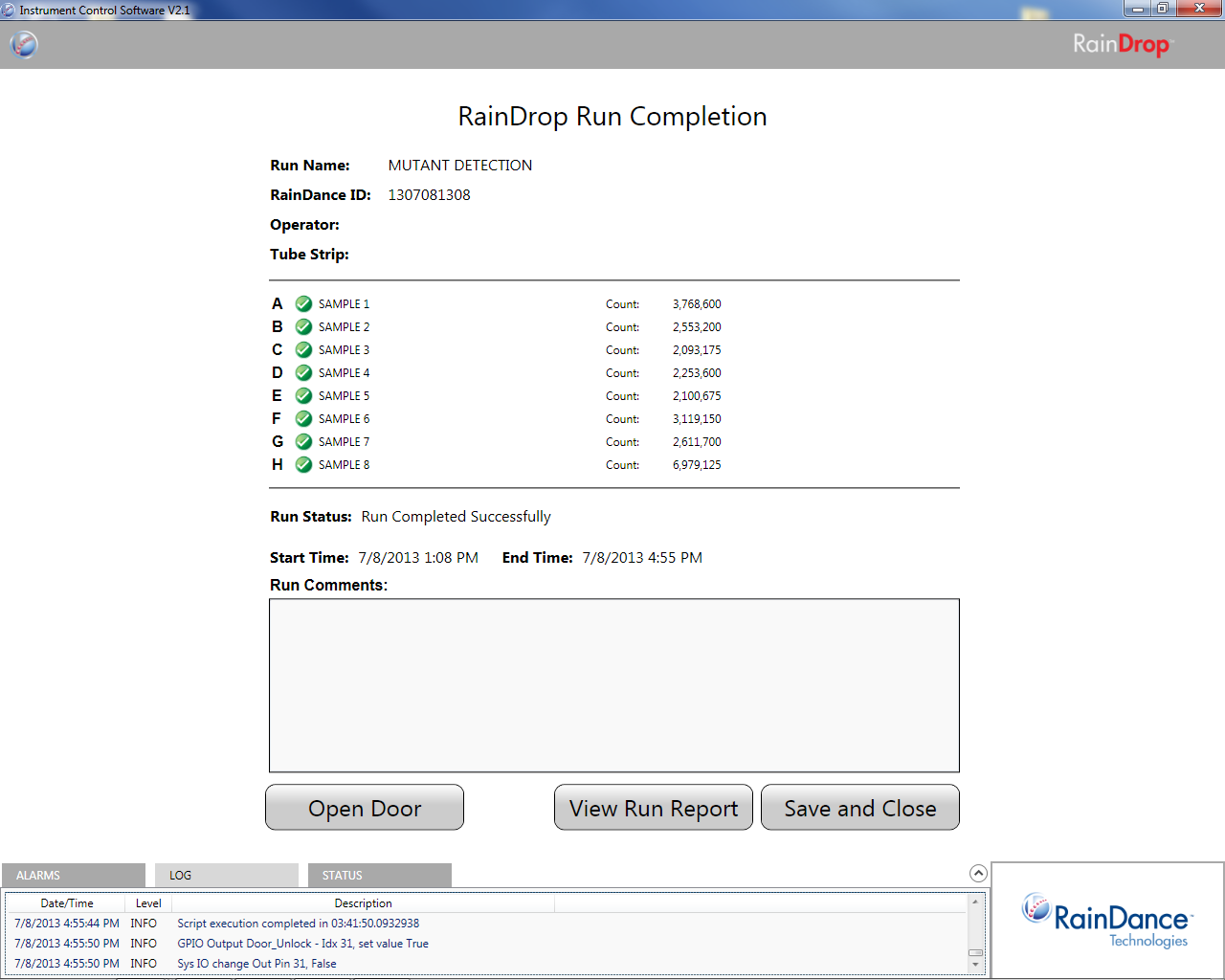1225x980 pixels.
Task: Click the green check icon for Sample 6
Action: coord(303,419)
